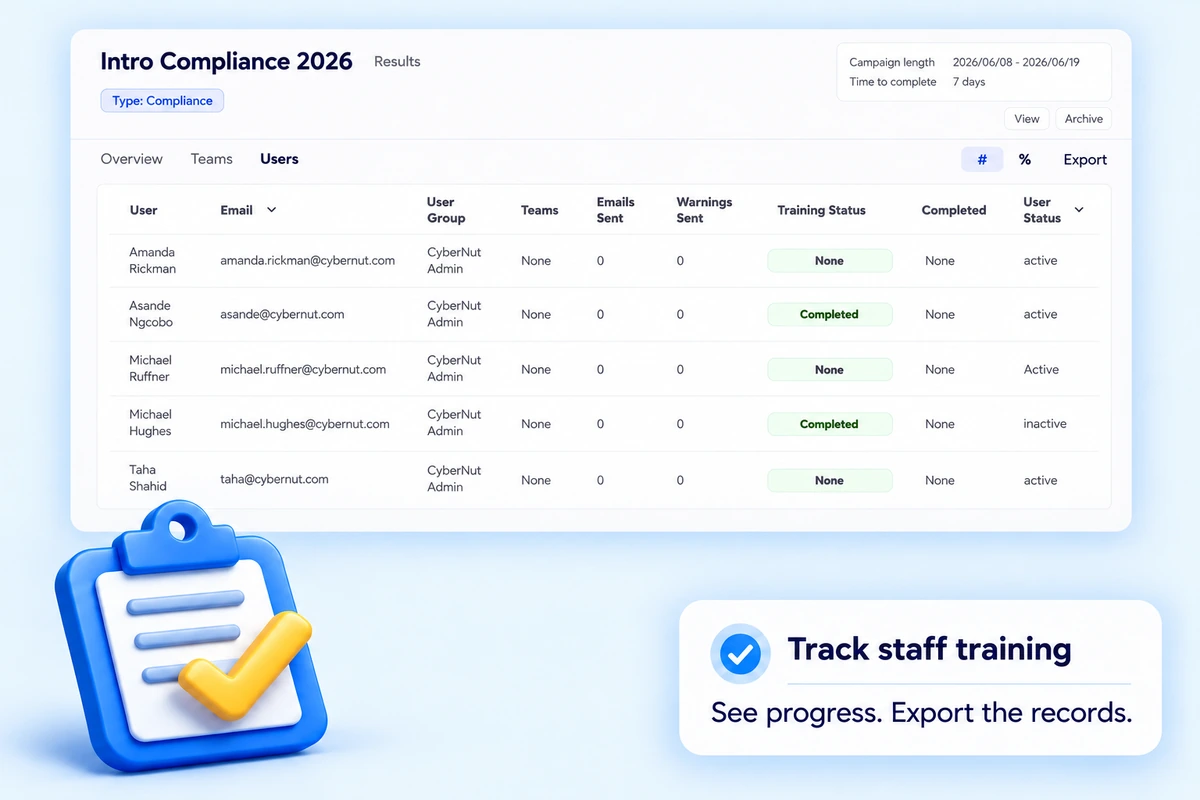Click the clipboard checklist illustration
Screen dimensions: 1200x800
click(190, 637)
